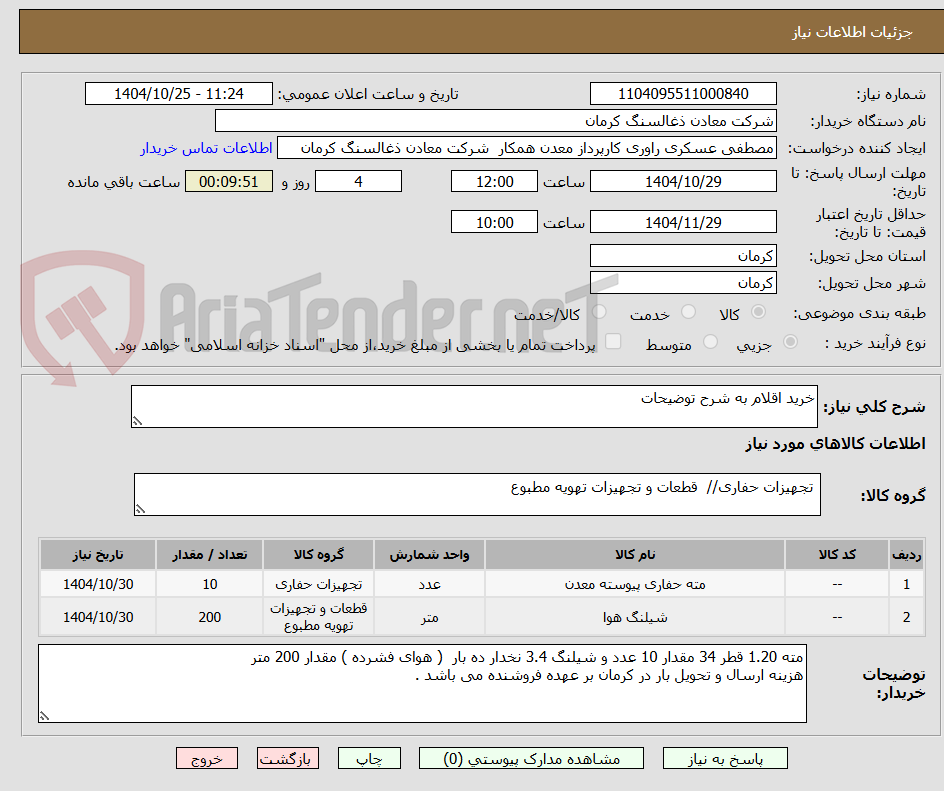
Task: Click the 12:00 deadline hour field
Action: [494, 181]
